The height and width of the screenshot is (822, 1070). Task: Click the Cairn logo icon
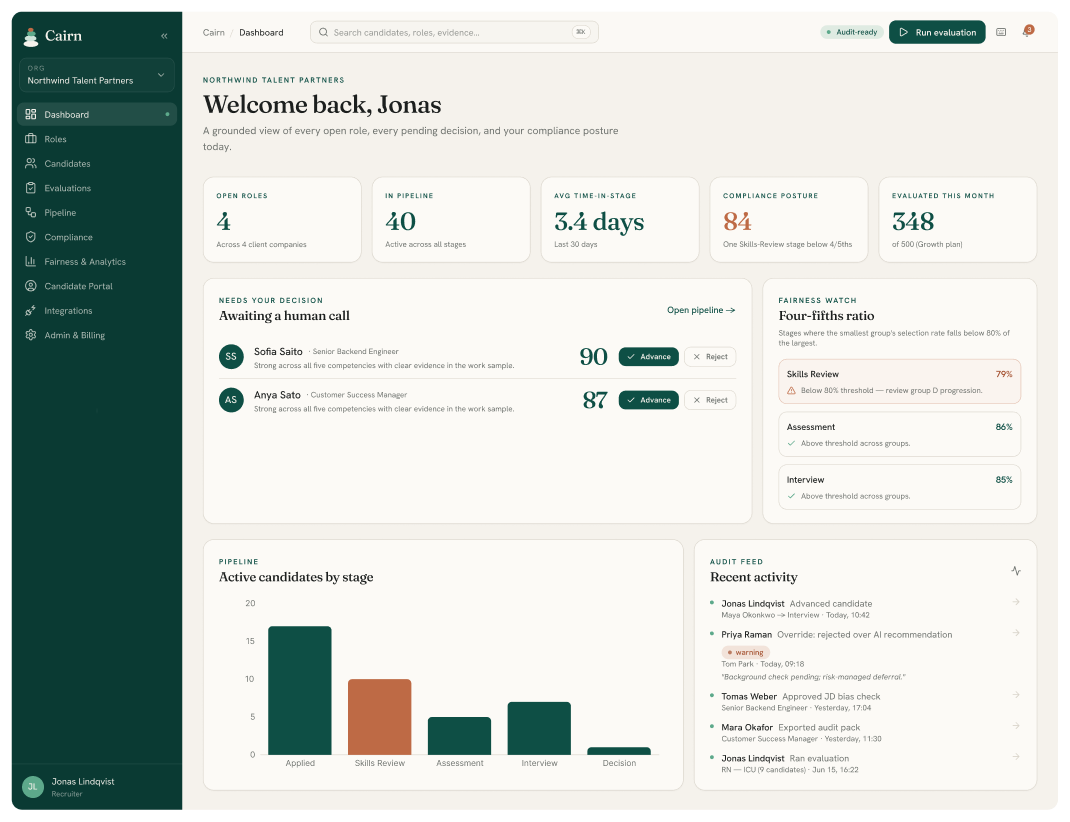click(31, 36)
